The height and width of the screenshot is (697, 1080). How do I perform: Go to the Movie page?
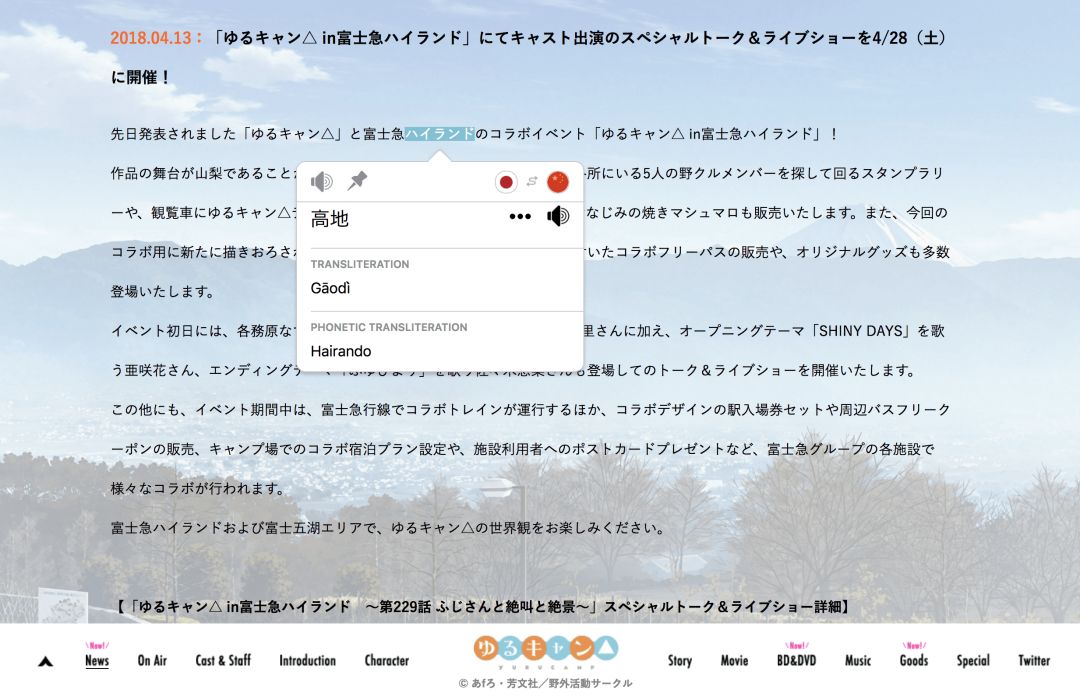tap(734, 660)
